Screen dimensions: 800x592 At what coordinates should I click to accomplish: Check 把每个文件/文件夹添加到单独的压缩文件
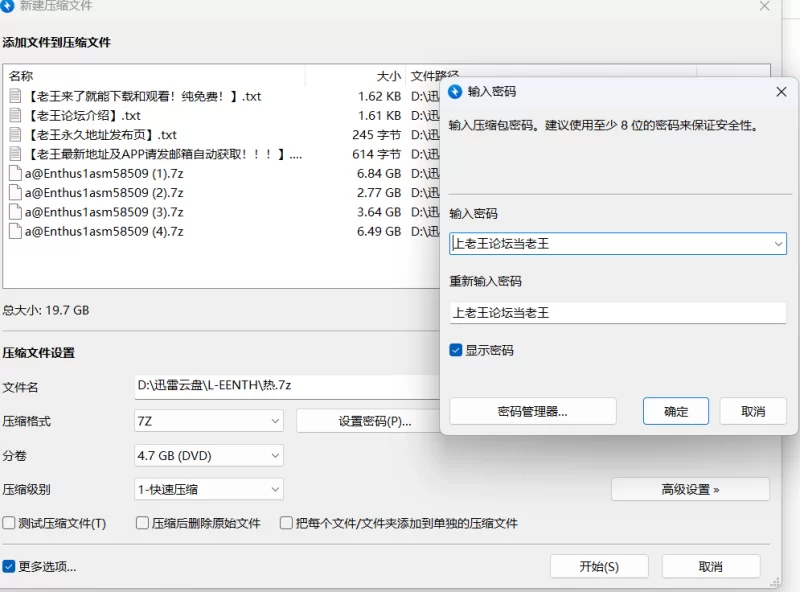click(x=286, y=523)
